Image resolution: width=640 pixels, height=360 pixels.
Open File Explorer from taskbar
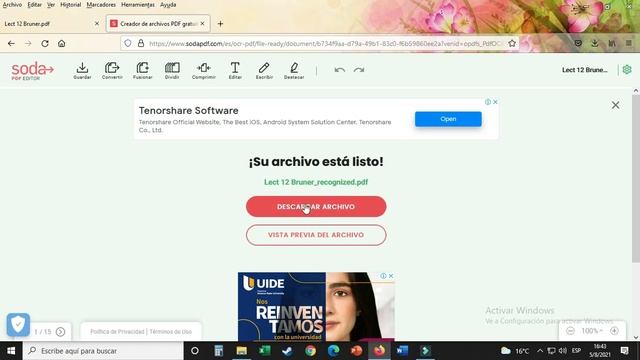tap(242, 351)
